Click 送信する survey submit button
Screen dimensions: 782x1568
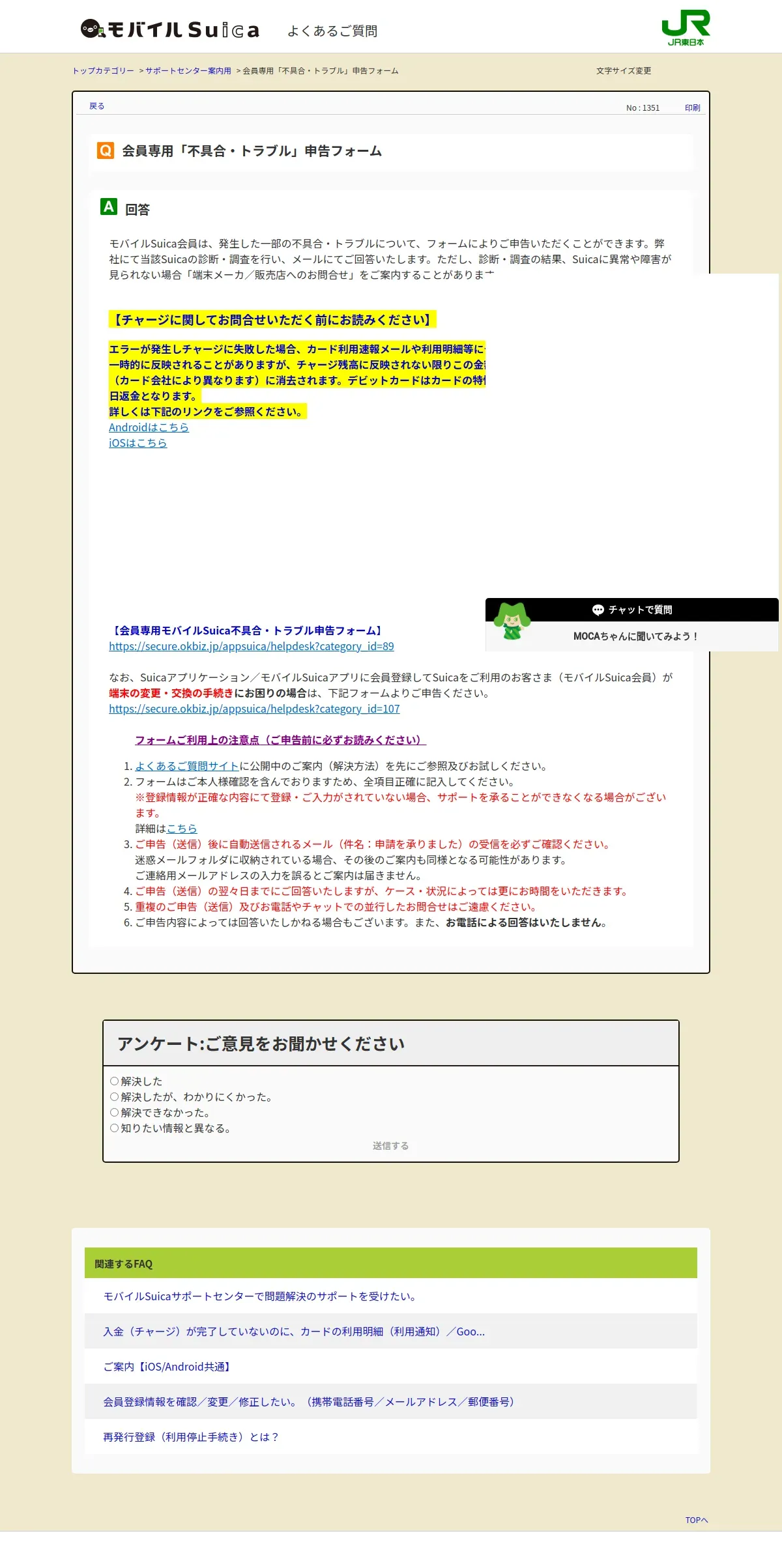390,1146
